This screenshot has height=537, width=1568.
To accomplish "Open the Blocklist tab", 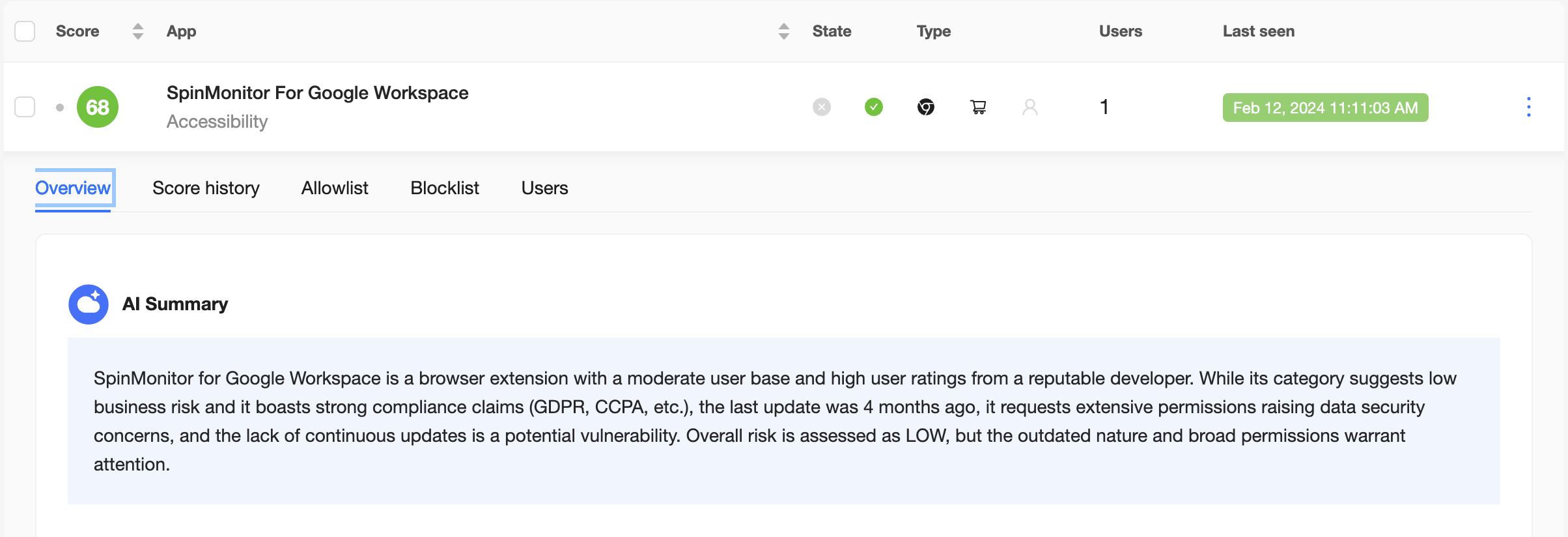I will [x=445, y=188].
